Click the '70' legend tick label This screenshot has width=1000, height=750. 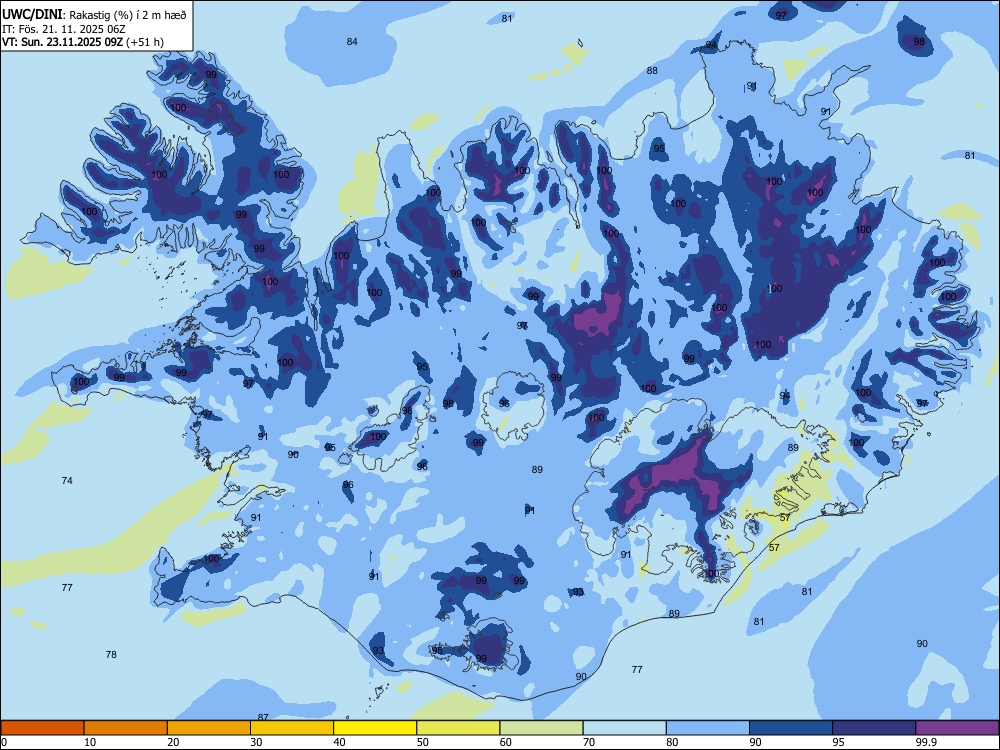tap(589, 742)
